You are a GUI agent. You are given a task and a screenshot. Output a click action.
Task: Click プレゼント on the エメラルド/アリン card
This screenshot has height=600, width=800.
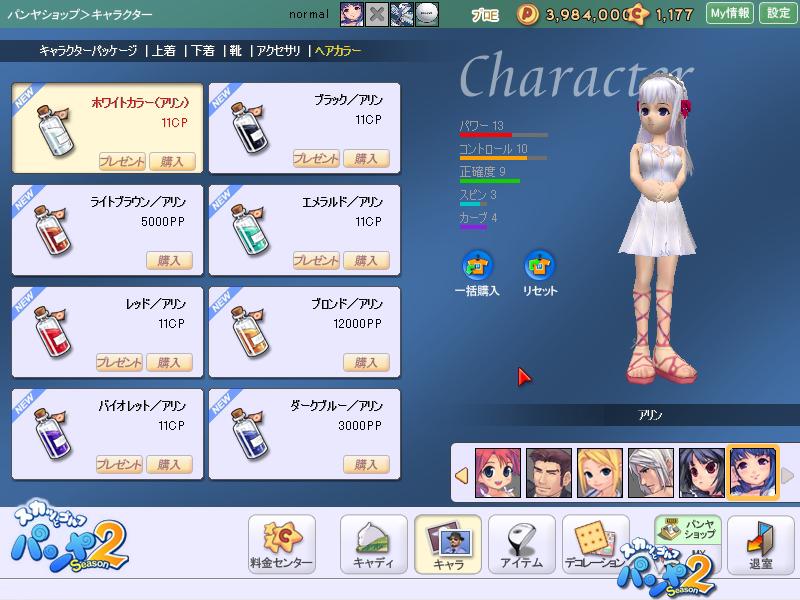click(316, 260)
